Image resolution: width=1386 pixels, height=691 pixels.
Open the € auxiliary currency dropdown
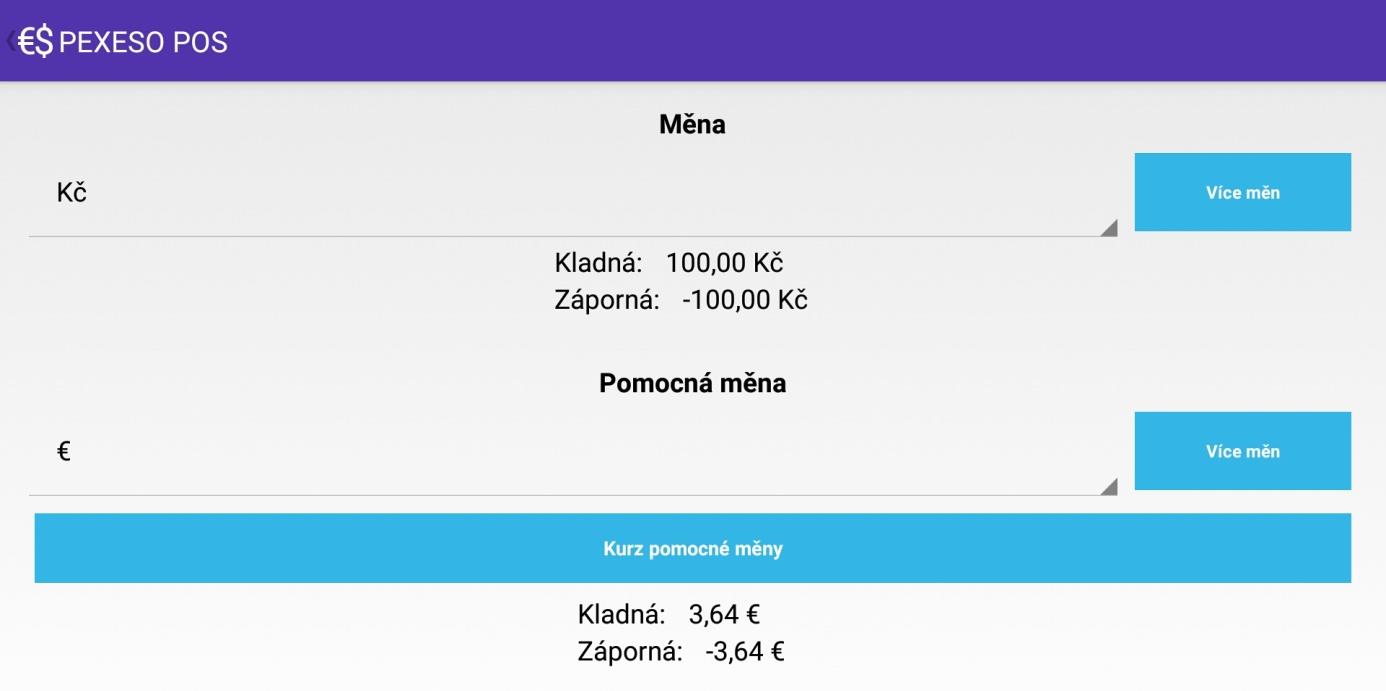point(570,452)
